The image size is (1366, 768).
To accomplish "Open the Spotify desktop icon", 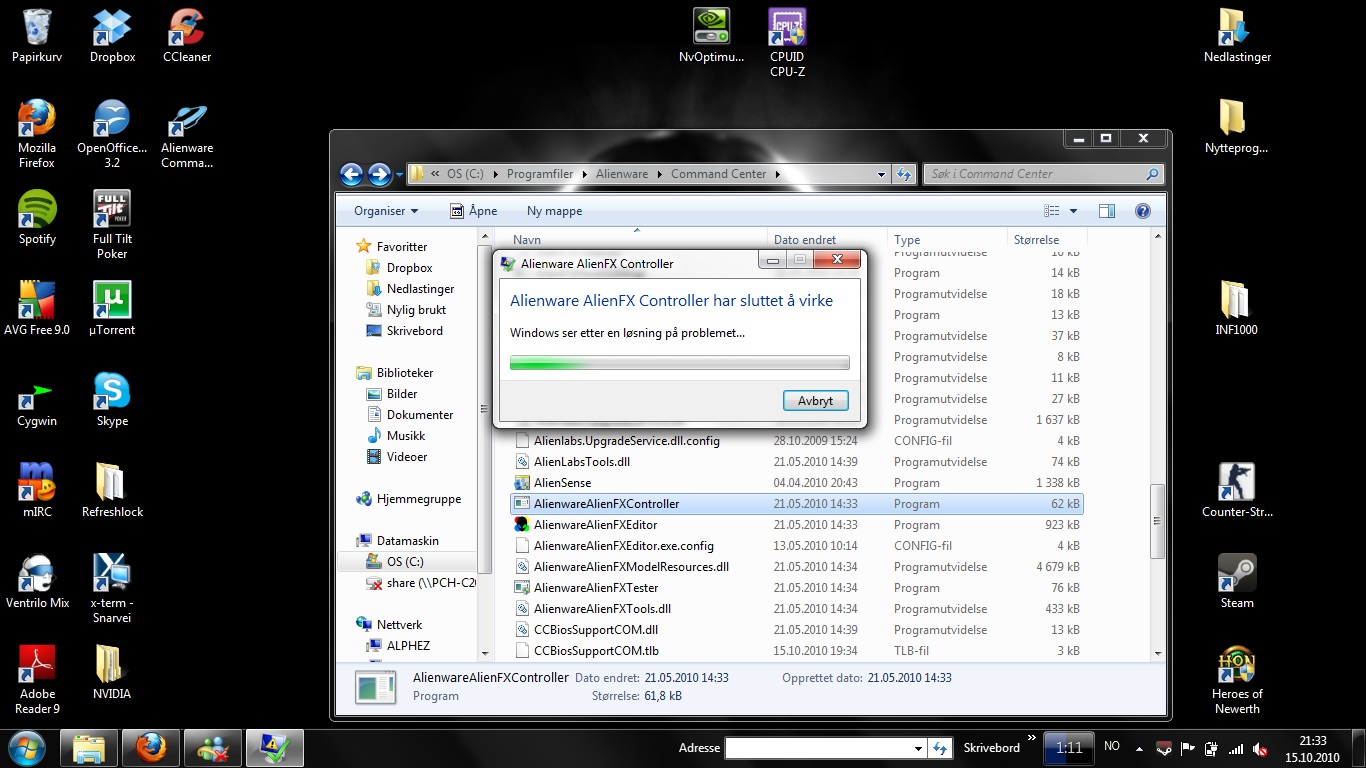I will point(37,217).
